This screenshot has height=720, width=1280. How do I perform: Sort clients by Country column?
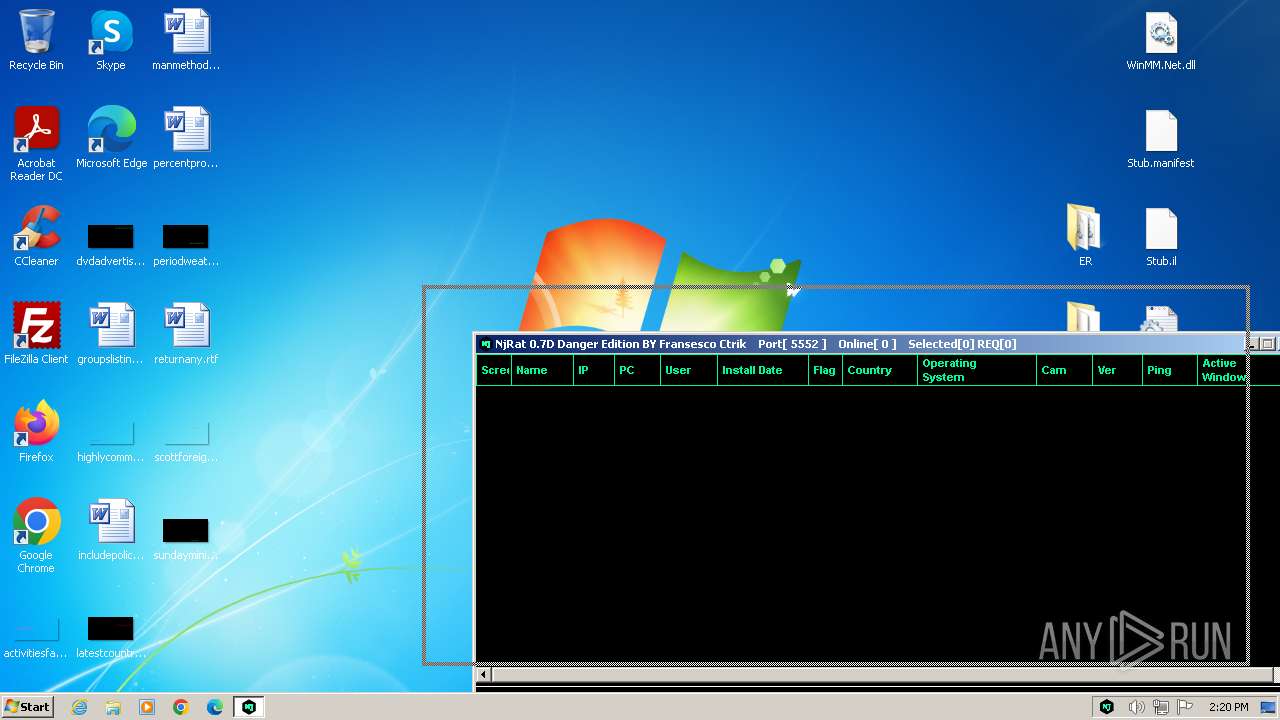coord(880,370)
